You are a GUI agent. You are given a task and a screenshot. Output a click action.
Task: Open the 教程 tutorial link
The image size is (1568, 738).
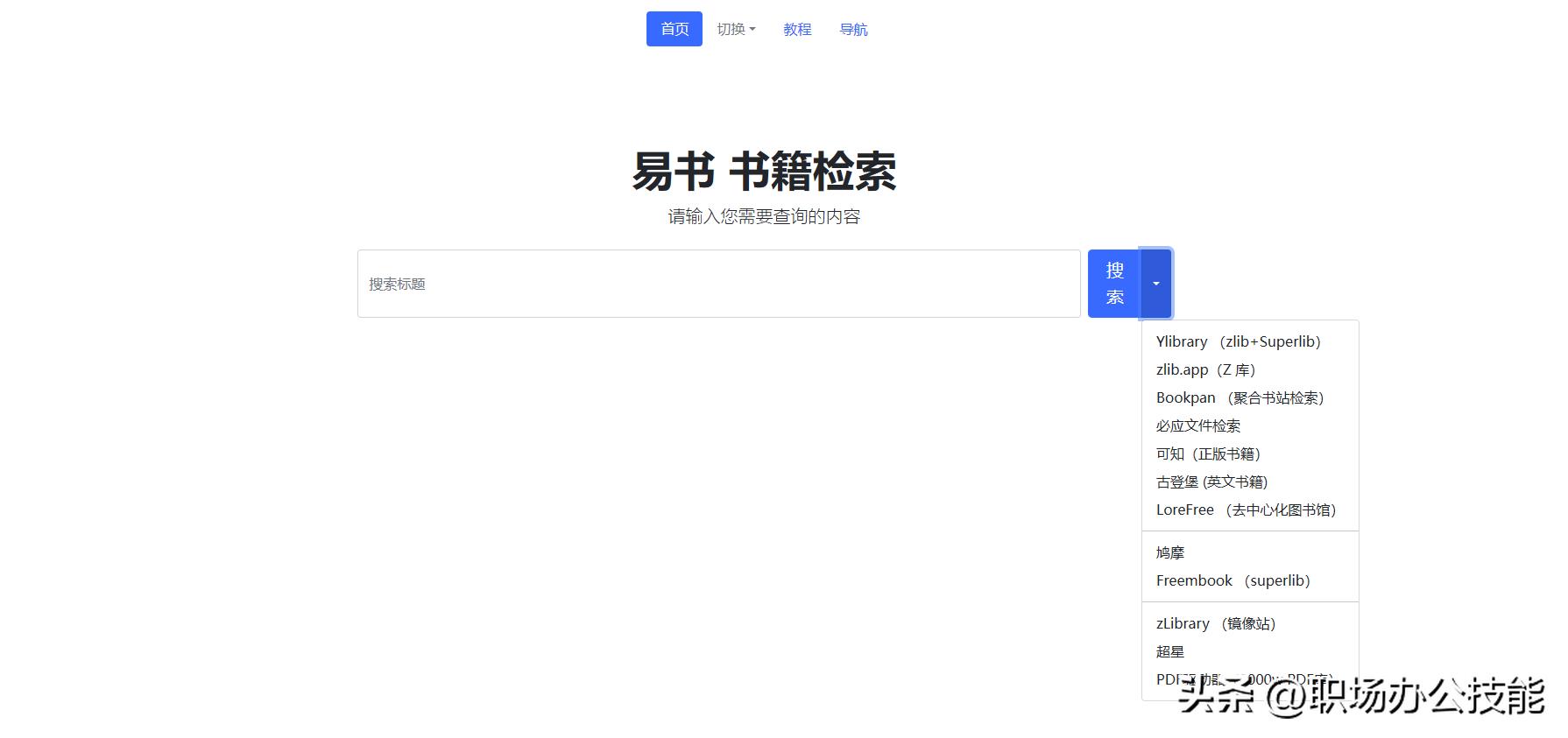coord(797,29)
